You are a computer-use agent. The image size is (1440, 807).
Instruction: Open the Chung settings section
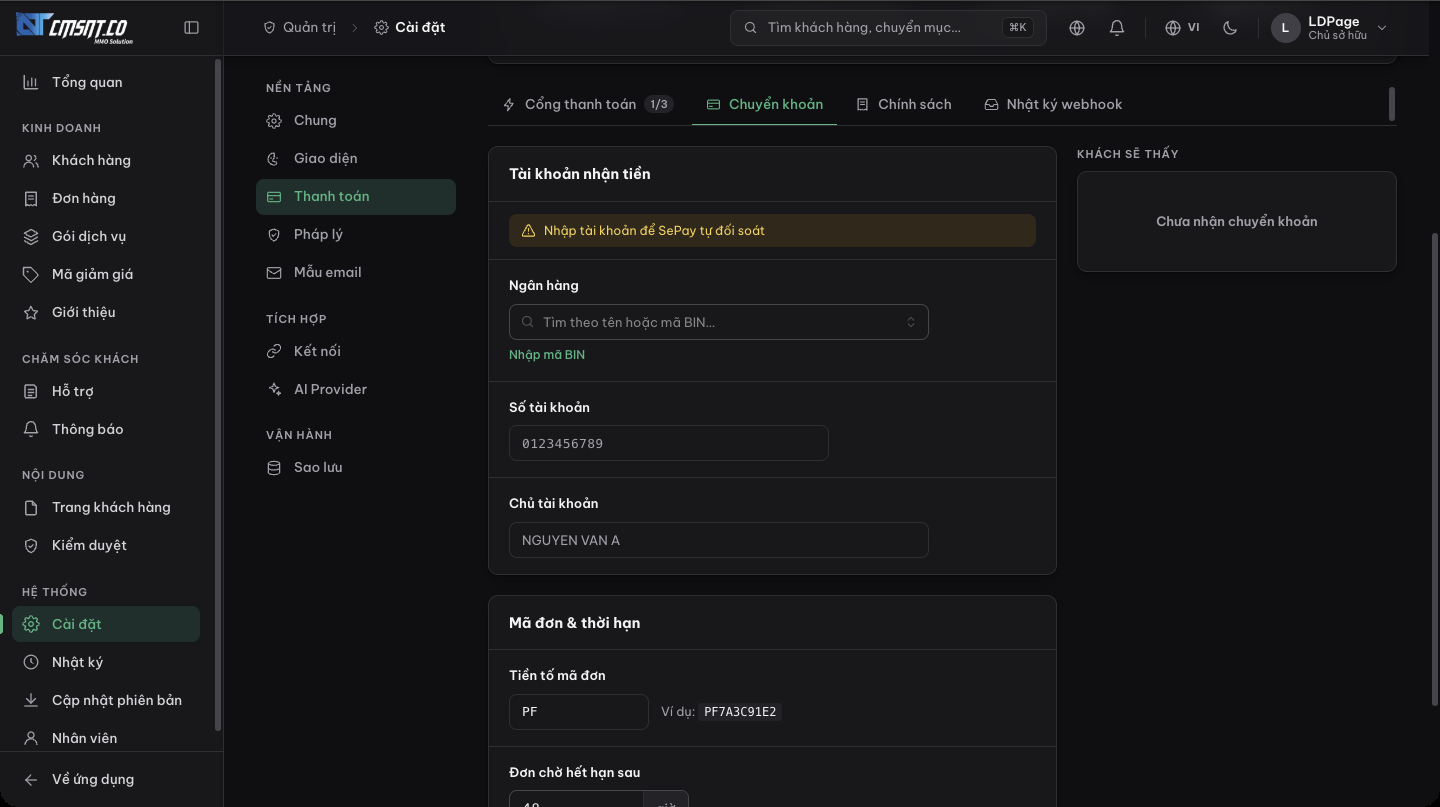[x=356, y=120]
